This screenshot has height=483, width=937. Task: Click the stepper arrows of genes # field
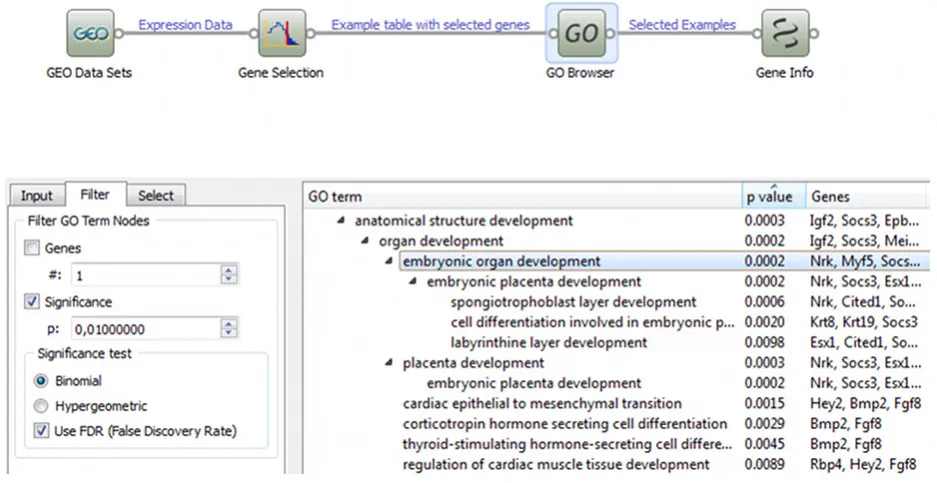pos(229,275)
